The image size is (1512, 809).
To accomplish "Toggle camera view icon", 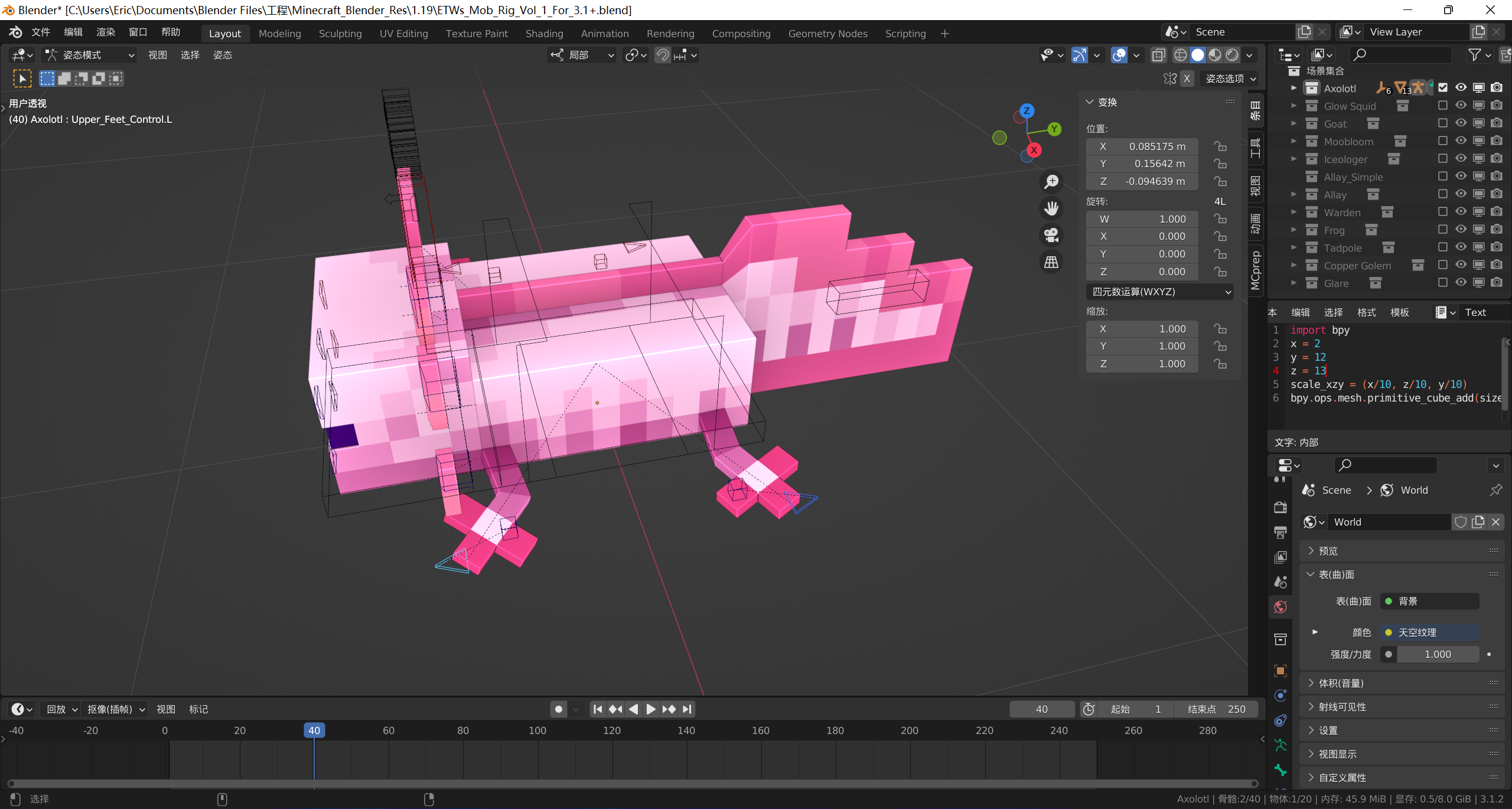I will [1051, 235].
